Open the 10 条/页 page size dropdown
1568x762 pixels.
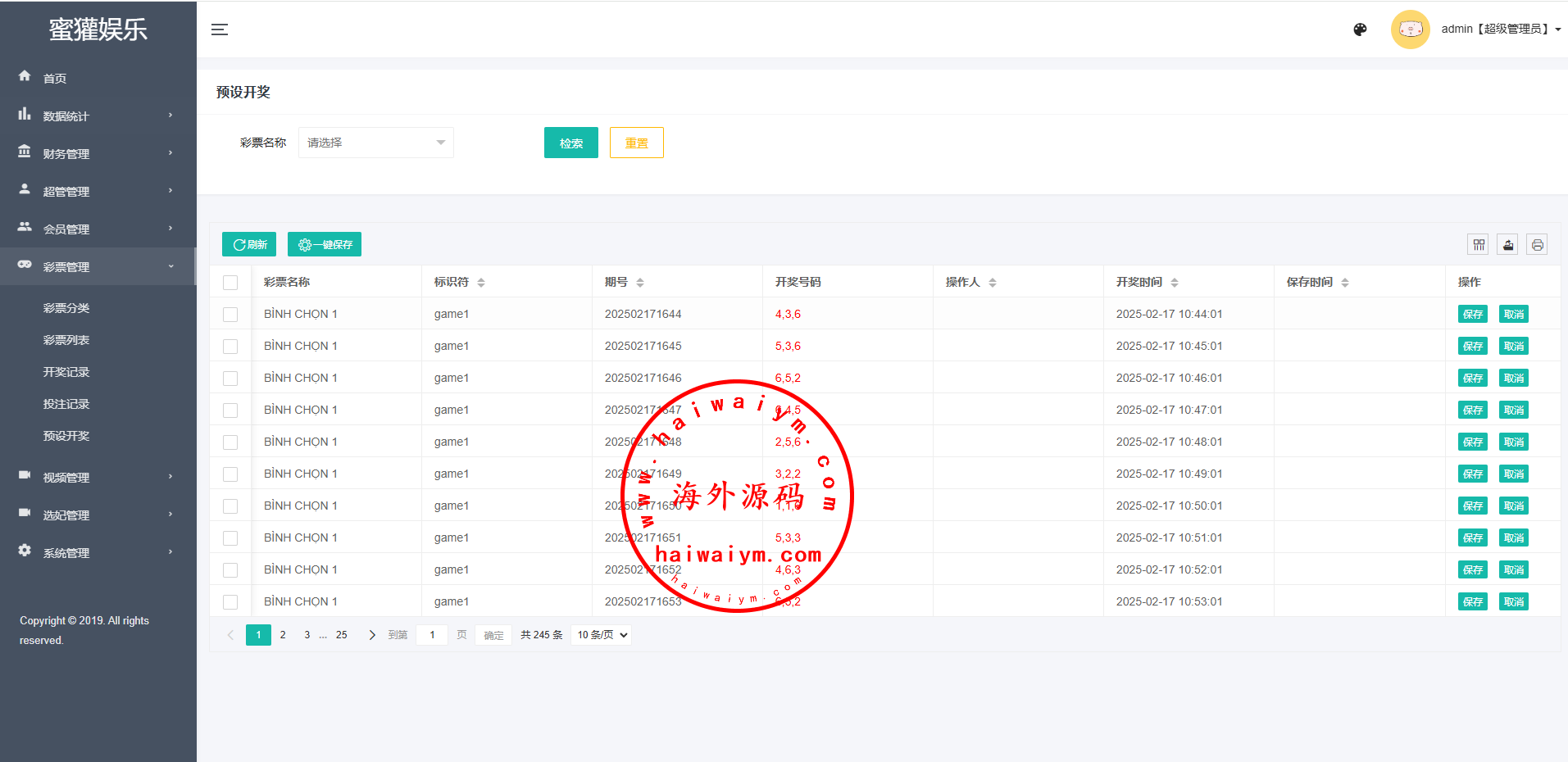click(602, 635)
